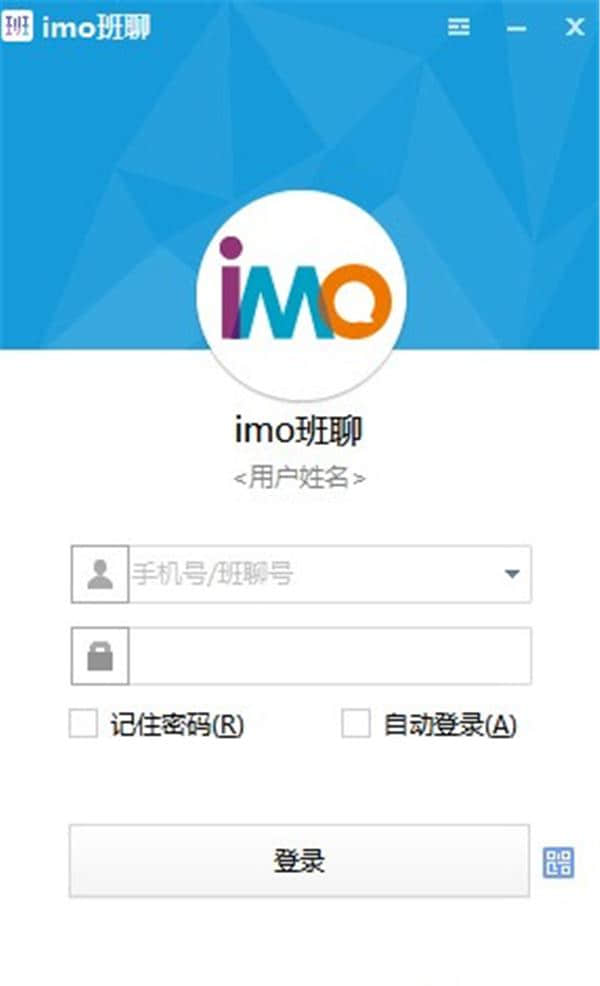Click the imo班聊 title bar text
The image size is (600, 986).
coord(97,27)
